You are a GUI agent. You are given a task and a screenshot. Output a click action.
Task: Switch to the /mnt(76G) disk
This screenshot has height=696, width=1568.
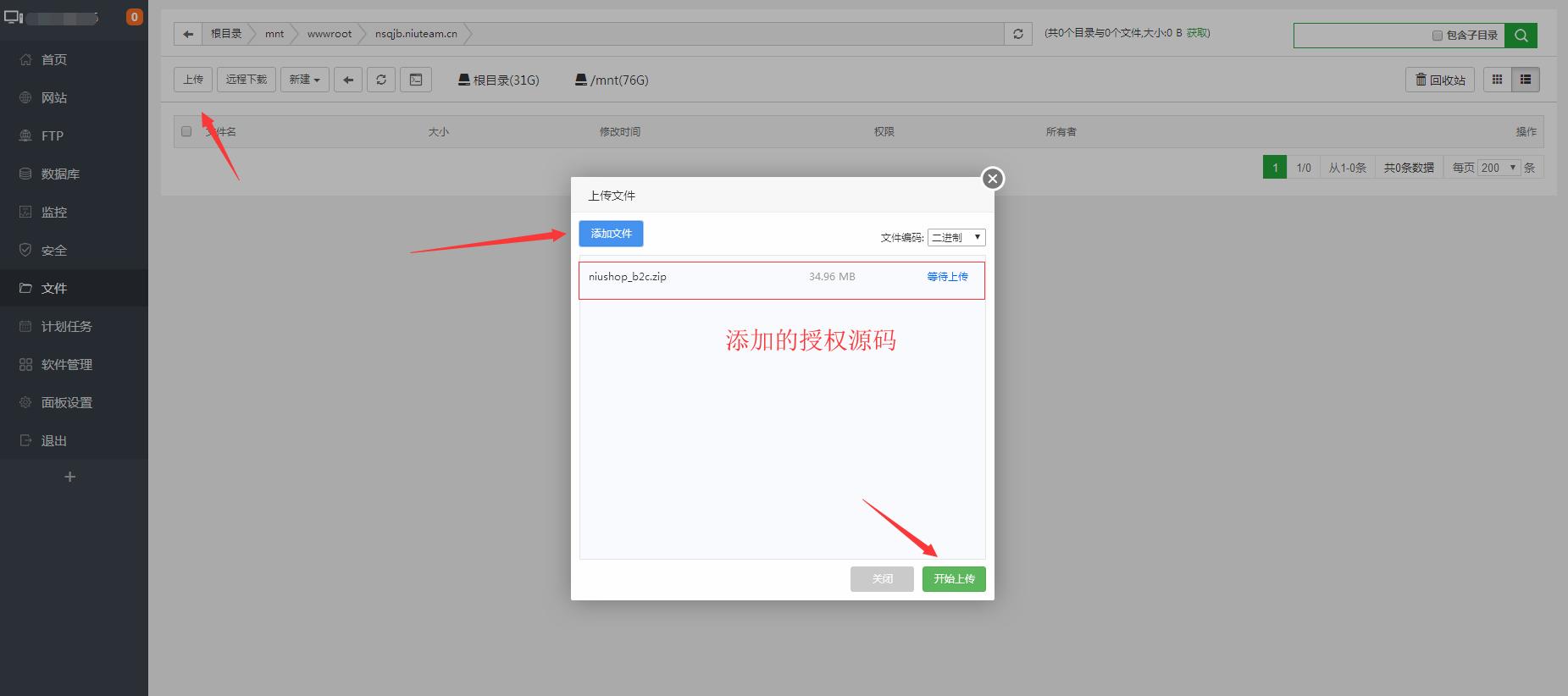[x=612, y=80]
